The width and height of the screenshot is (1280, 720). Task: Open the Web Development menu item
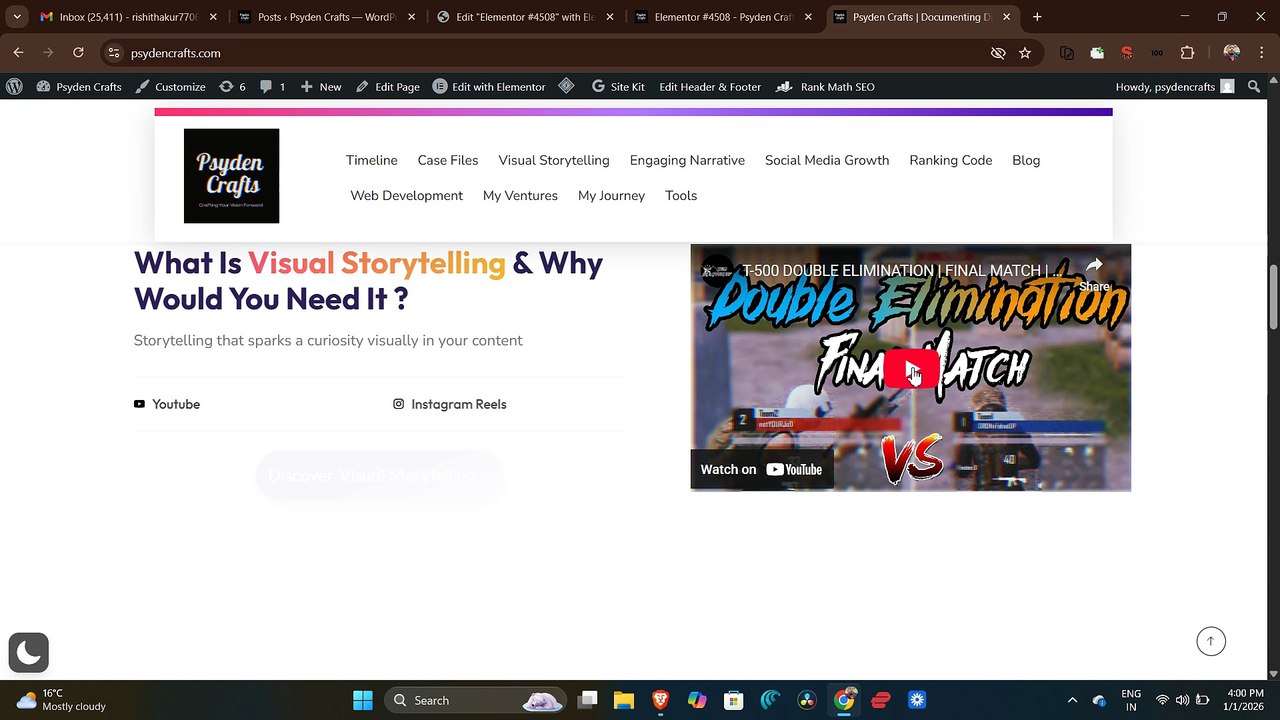(x=406, y=195)
